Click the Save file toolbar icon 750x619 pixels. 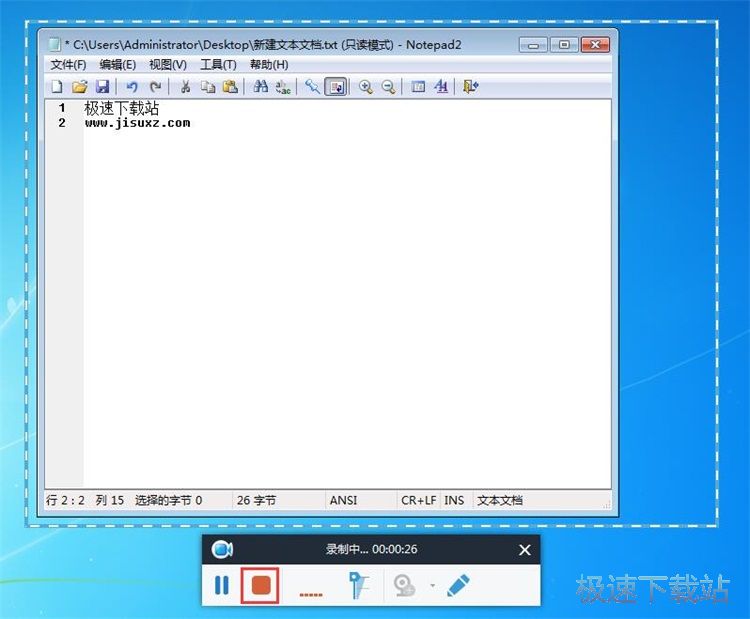pyautogui.click(x=102, y=87)
